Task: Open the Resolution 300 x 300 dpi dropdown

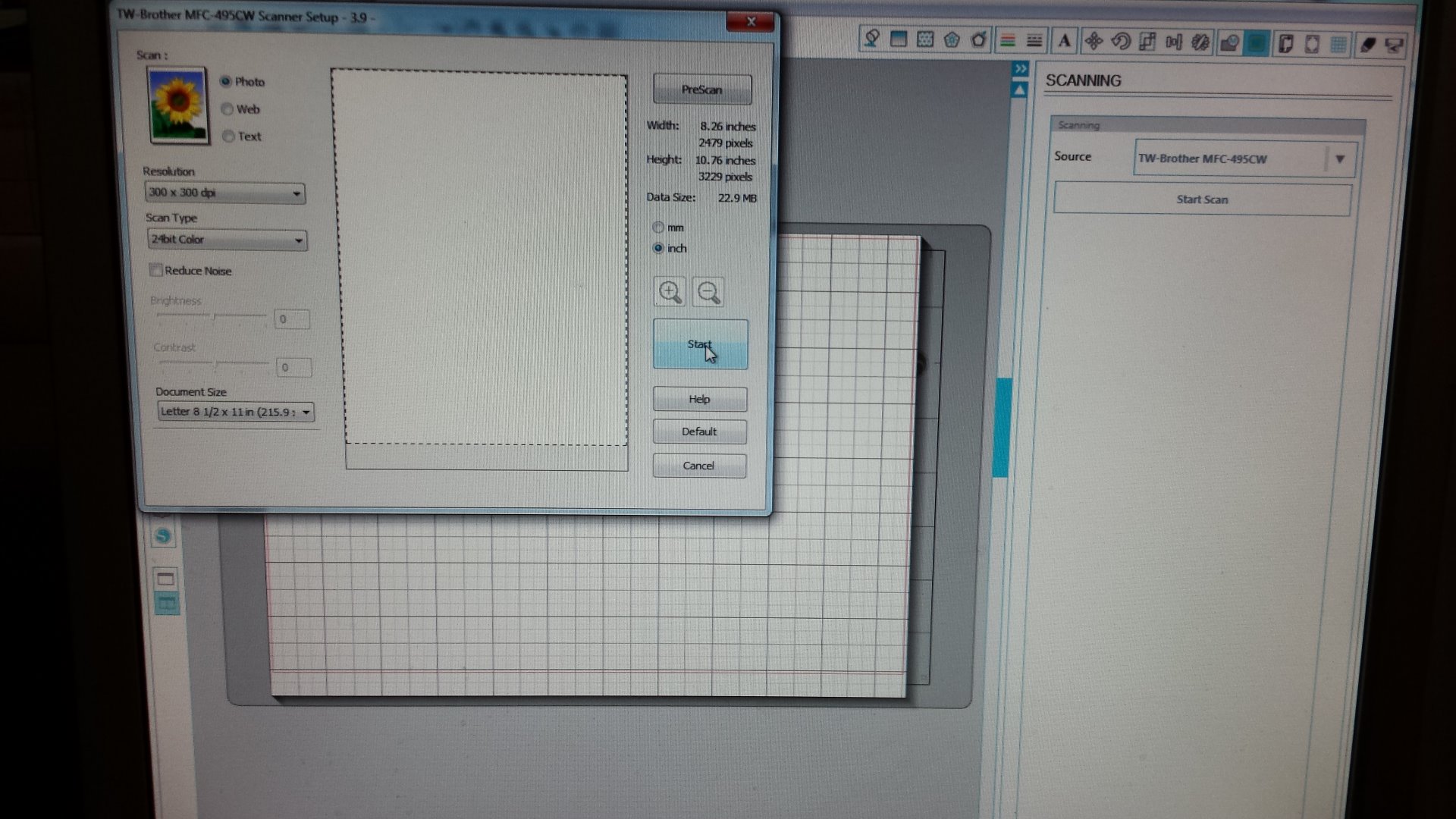Action: [224, 193]
